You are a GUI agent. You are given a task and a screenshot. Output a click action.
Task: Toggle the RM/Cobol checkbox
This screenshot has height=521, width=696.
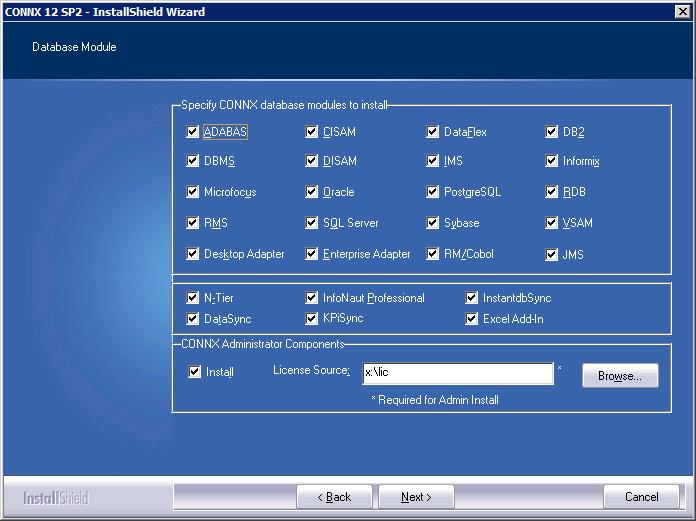click(432, 254)
